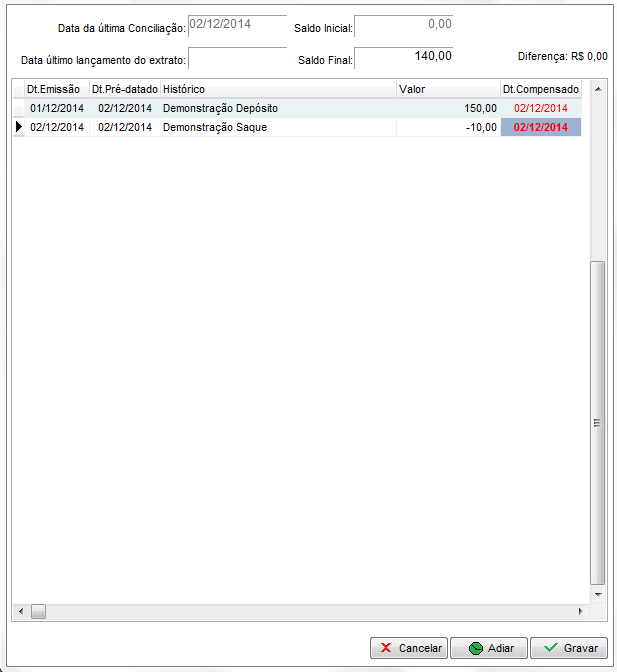The image size is (617, 672).
Task: Click the Dt.Compensado column header
Action: [x=540, y=90]
